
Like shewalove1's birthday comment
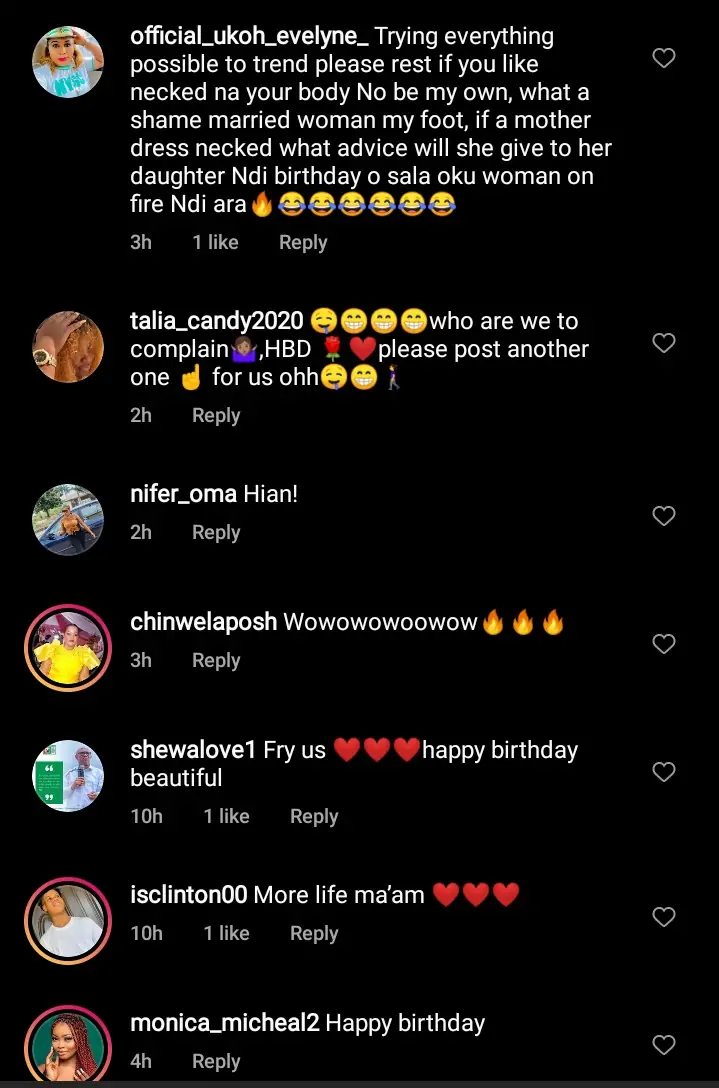[x=664, y=772]
